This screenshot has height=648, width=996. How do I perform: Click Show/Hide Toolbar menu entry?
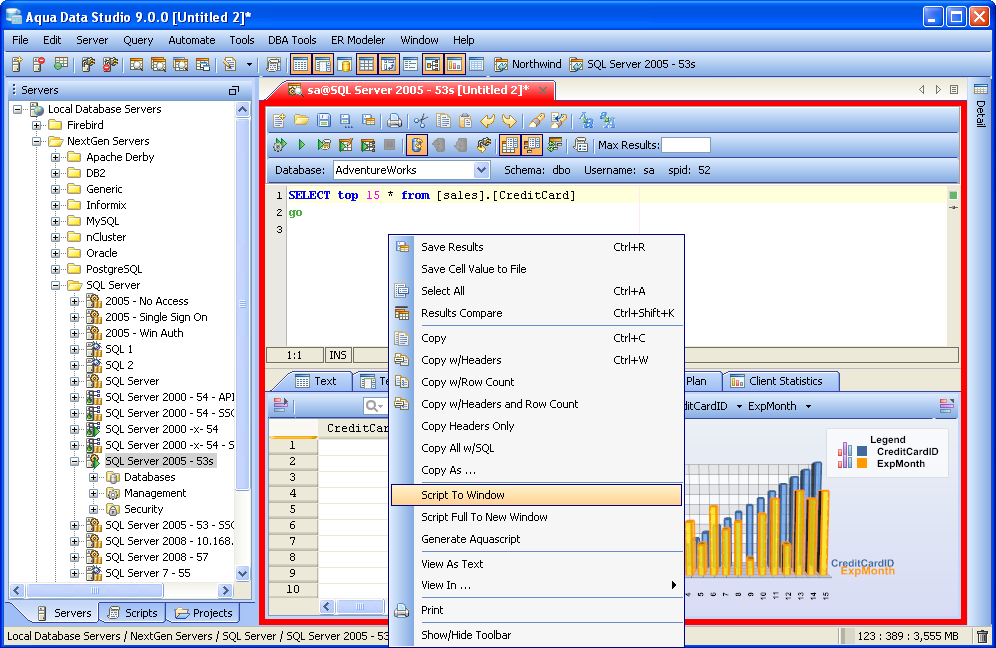point(537,635)
